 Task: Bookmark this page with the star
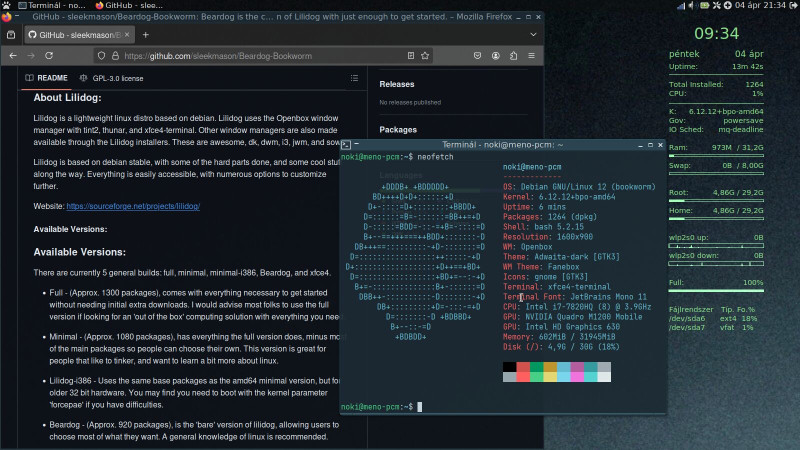(x=425, y=56)
